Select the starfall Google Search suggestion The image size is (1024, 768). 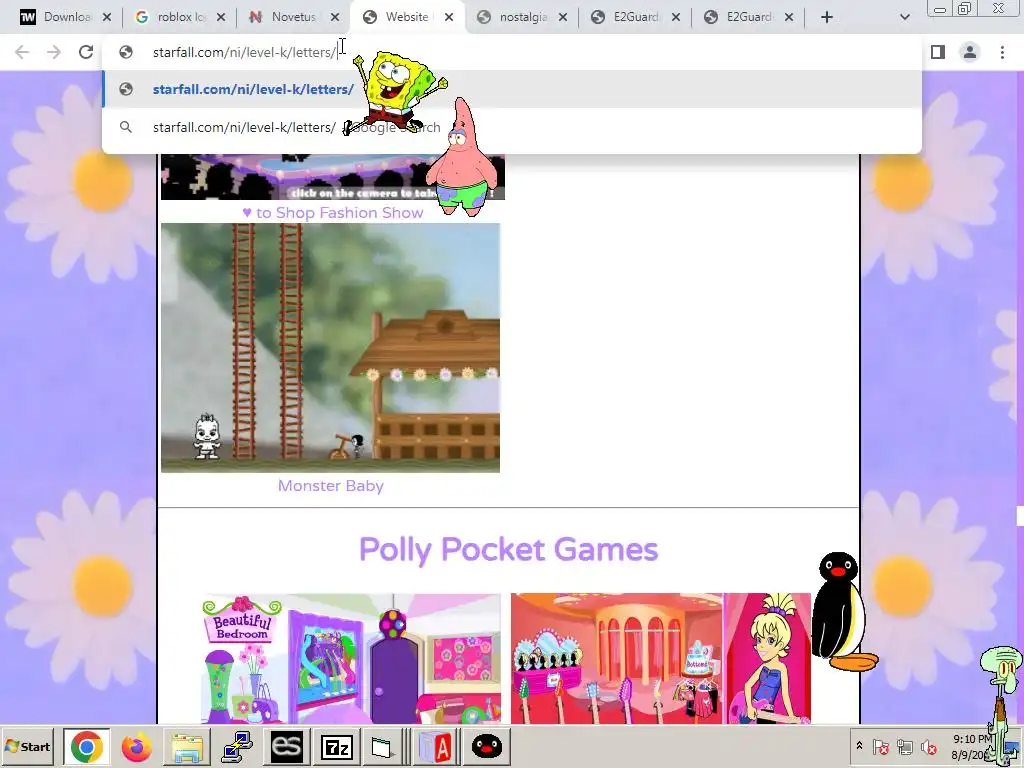[511, 127]
